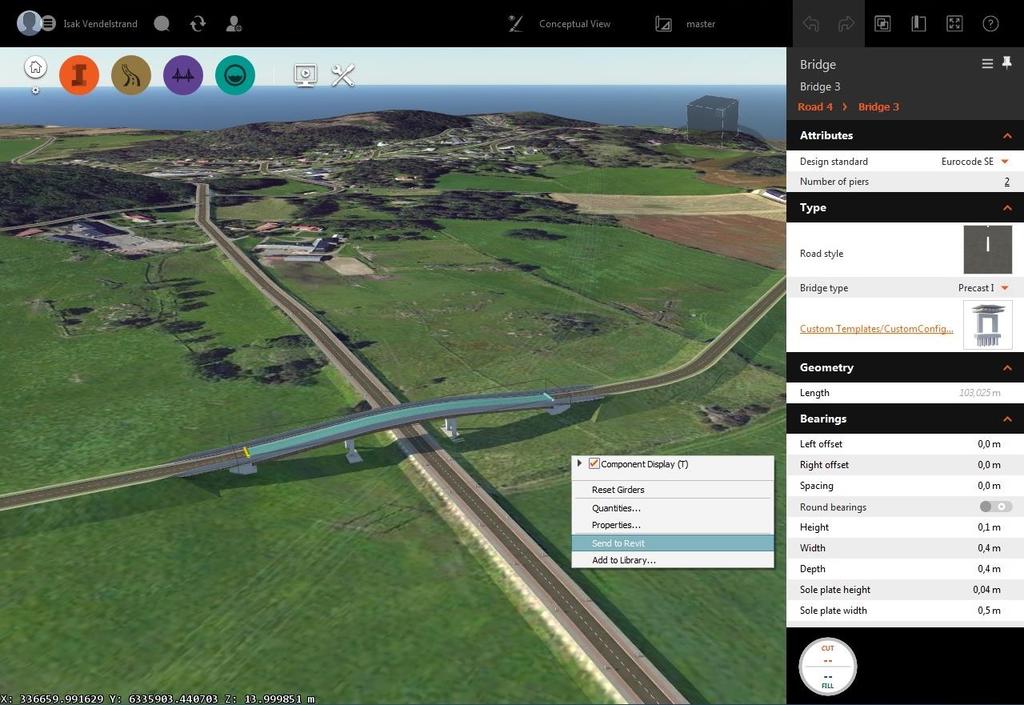Edit the Number of piers value
Screen dimensions: 1024x705
pos(1006,181)
